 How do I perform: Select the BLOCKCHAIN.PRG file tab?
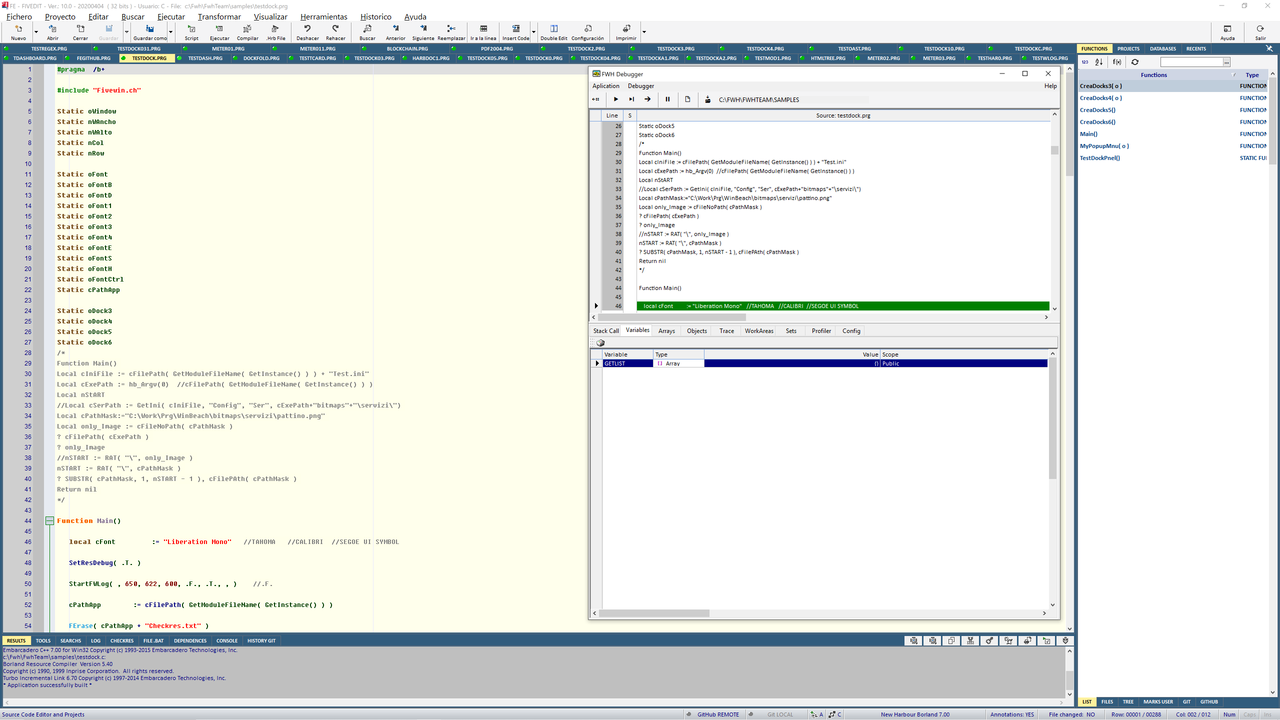pyautogui.click(x=407, y=48)
